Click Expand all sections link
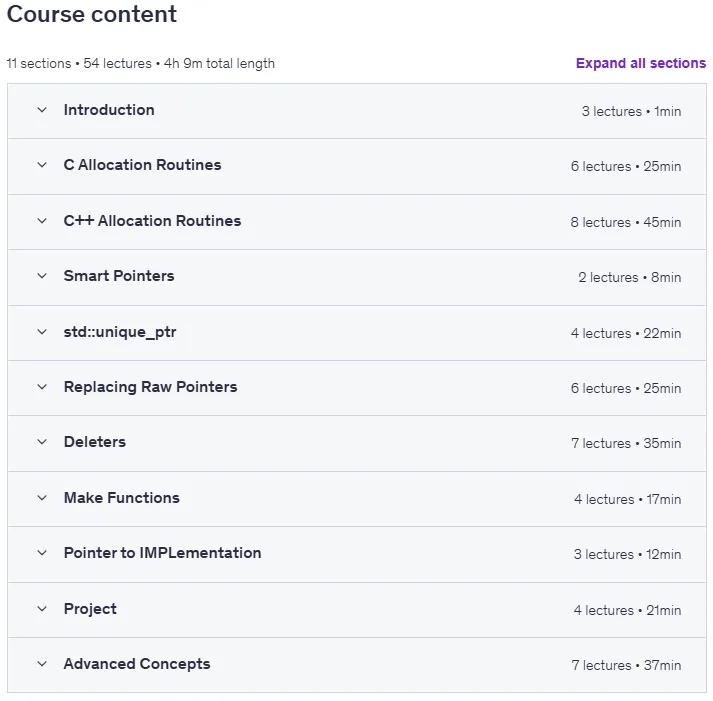The width and height of the screenshot is (713, 701). click(x=641, y=63)
